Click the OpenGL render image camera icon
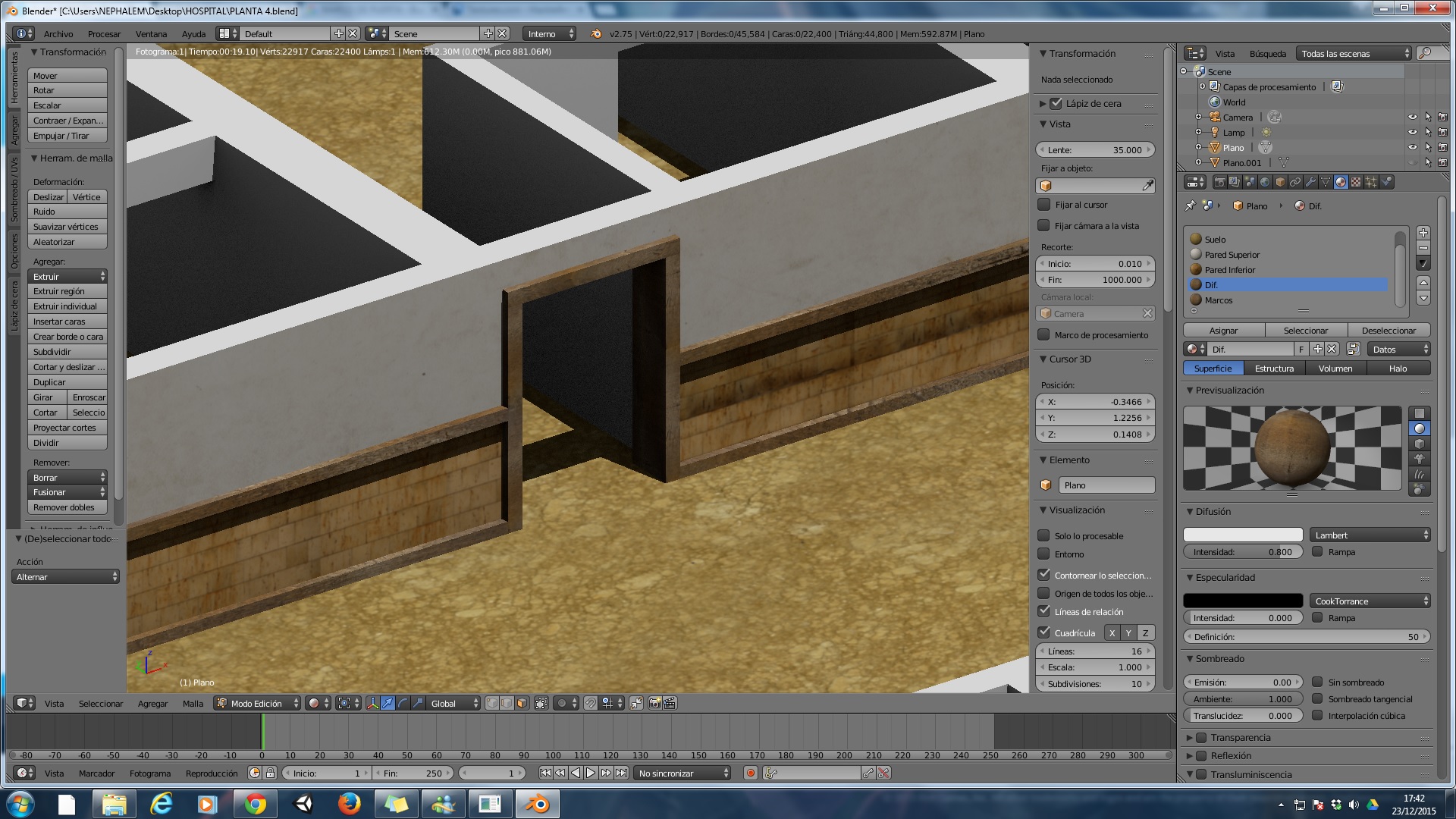Viewport: 1456px width, 819px height. pyautogui.click(x=654, y=703)
